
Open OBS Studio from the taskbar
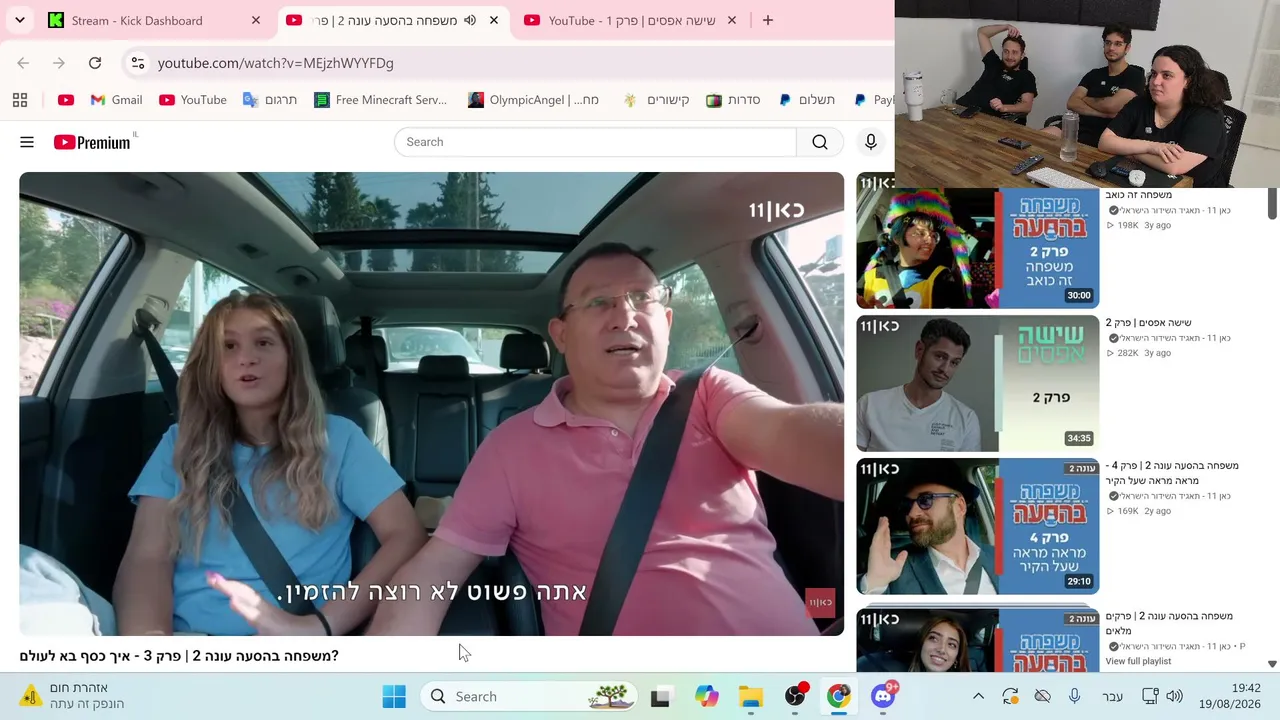pyautogui.click(x=795, y=696)
